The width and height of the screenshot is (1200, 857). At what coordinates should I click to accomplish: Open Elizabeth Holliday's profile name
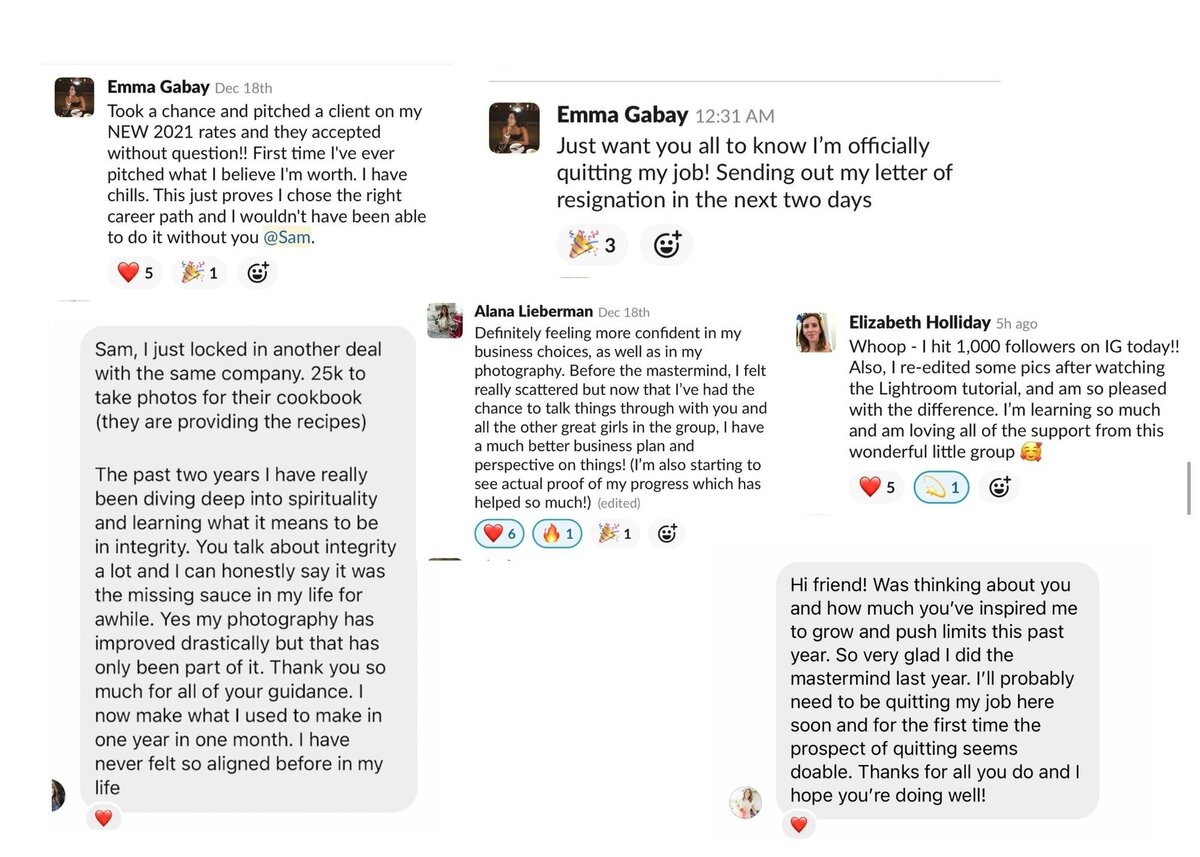pos(919,322)
